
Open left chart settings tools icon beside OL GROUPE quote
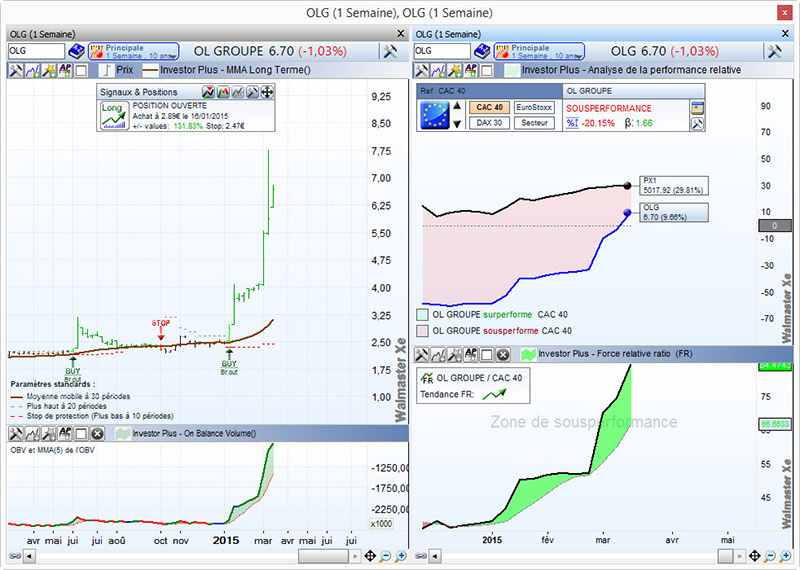[x=390, y=51]
